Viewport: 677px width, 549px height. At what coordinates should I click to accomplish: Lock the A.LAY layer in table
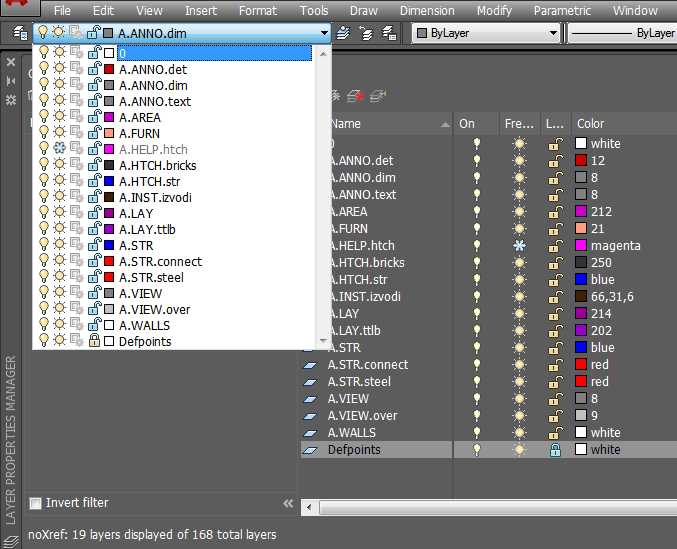click(555, 314)
